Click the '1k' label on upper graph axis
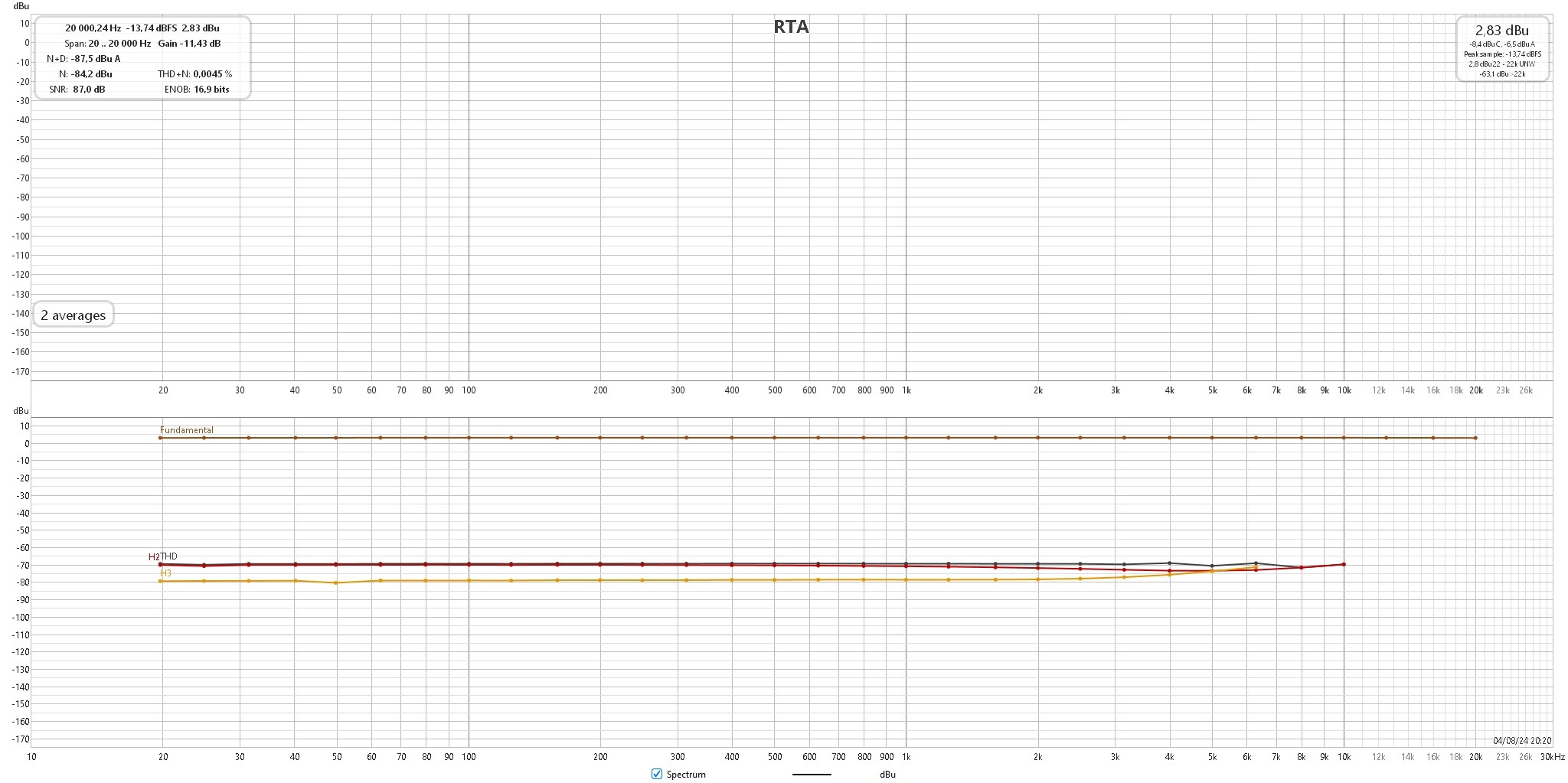 tap(906, 390)
